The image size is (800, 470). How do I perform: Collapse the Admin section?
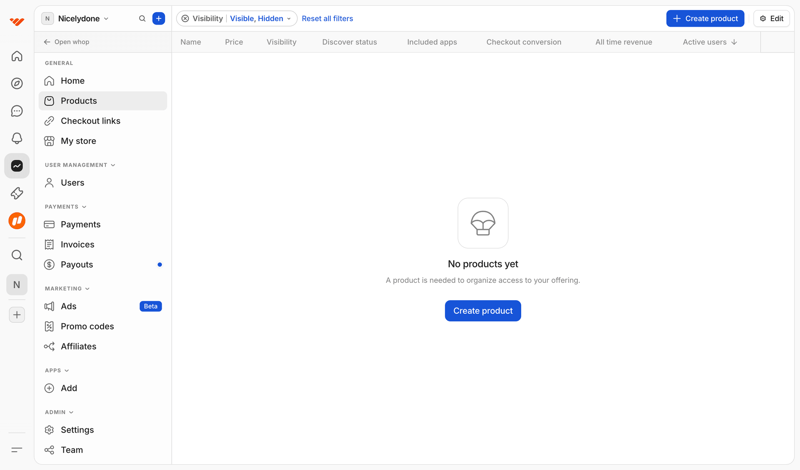point(59,412)
